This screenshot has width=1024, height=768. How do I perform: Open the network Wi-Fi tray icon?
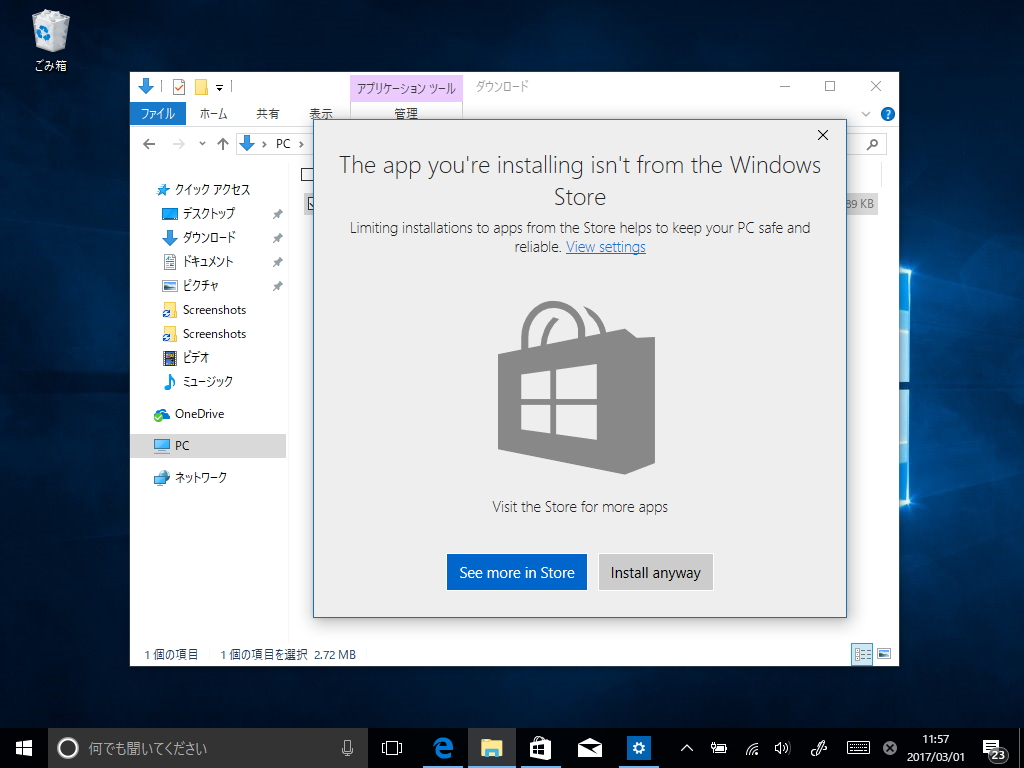pyautogui.click(x=752, y=748)
